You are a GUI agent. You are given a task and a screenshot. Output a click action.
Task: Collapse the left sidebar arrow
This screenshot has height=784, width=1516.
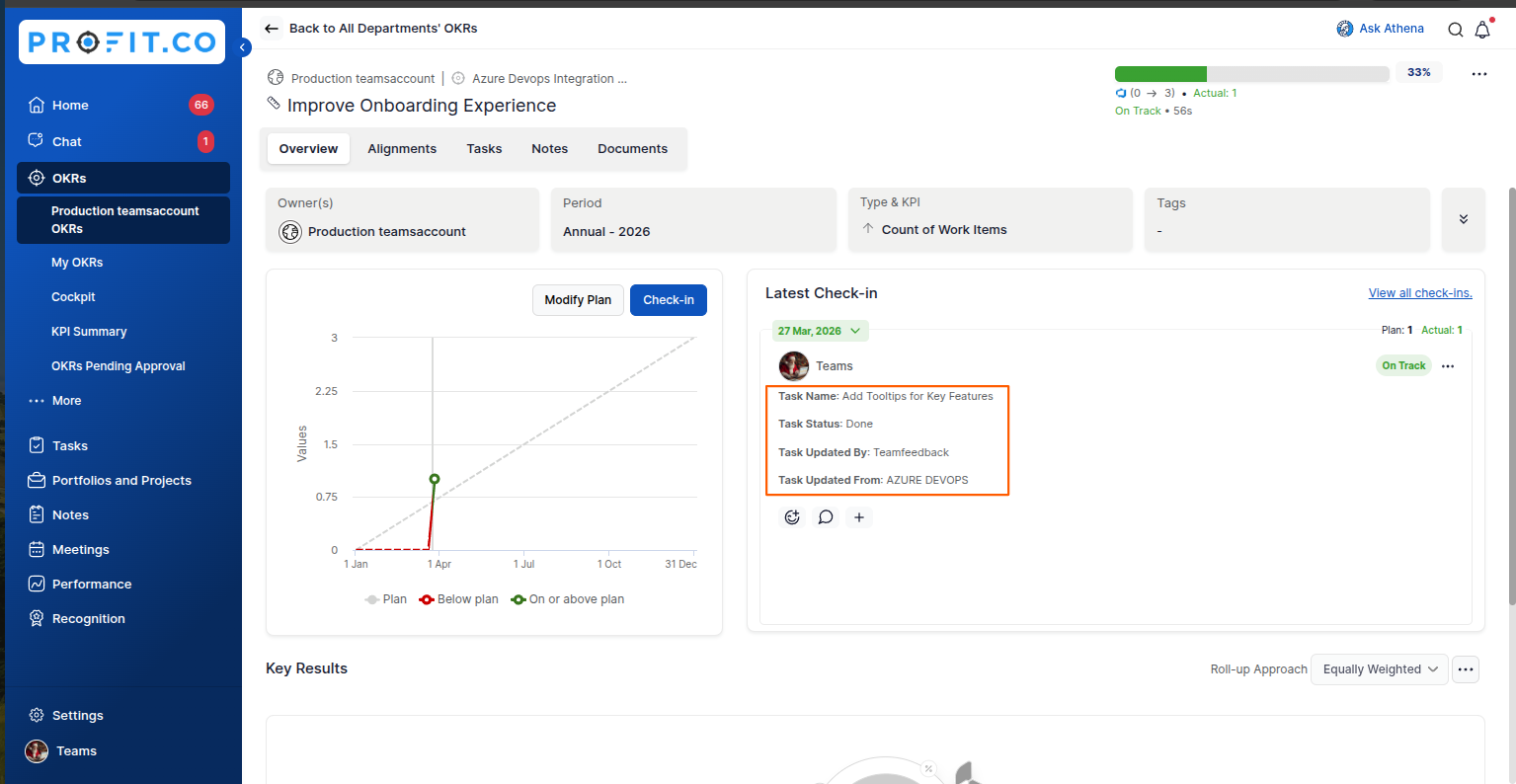point(244,46)
